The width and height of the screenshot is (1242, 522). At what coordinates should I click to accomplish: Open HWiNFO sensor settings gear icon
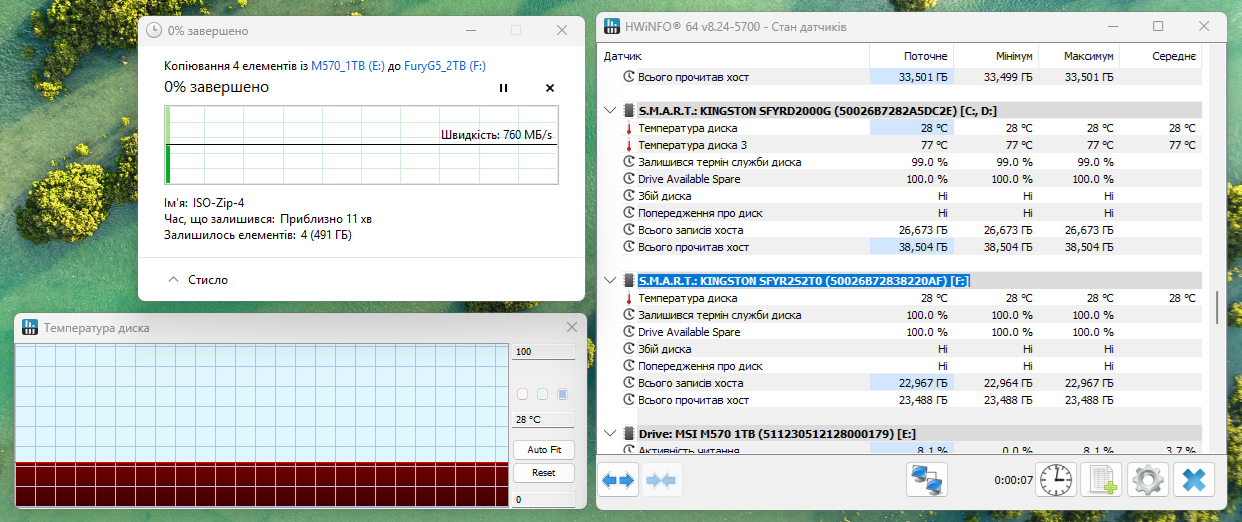(x=1147, y=481)
